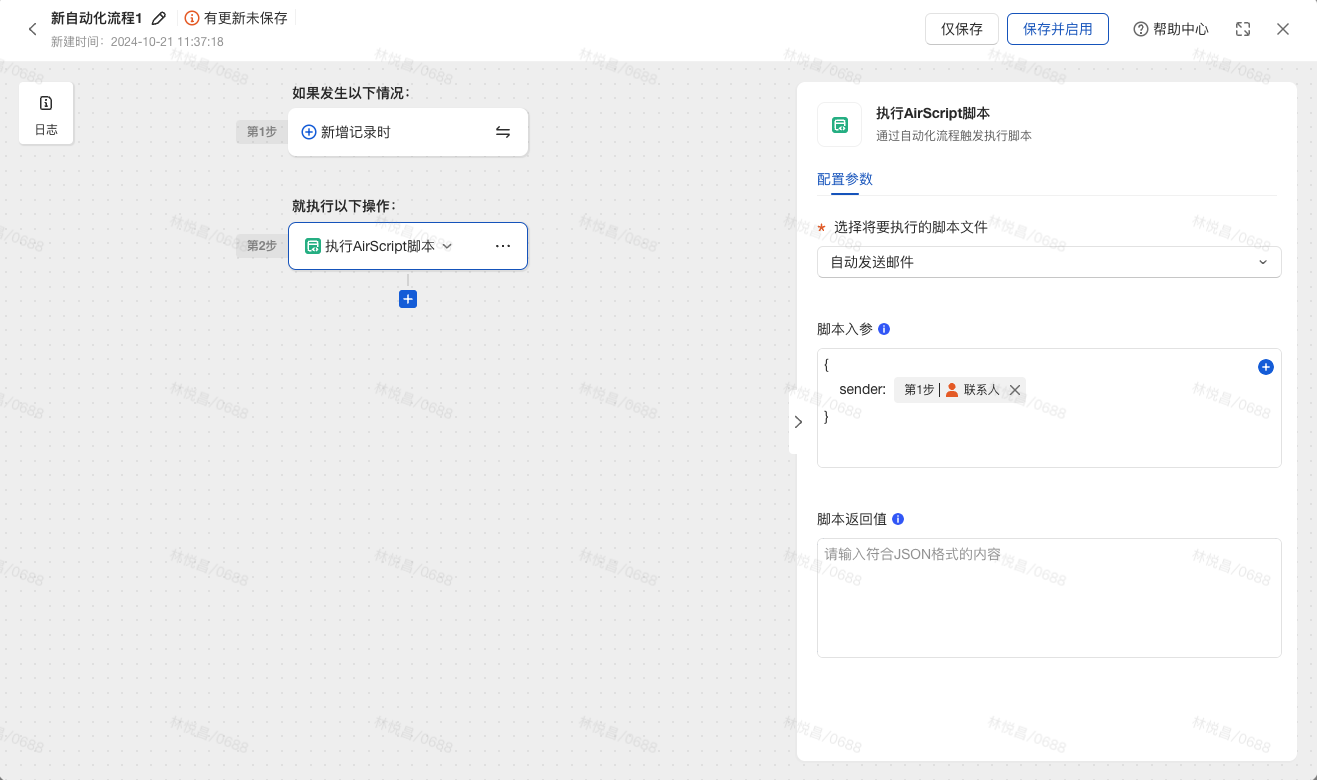Remove the 联系人 tag with its X
Screen dimensions: 1317x780
pos(1015,390)
